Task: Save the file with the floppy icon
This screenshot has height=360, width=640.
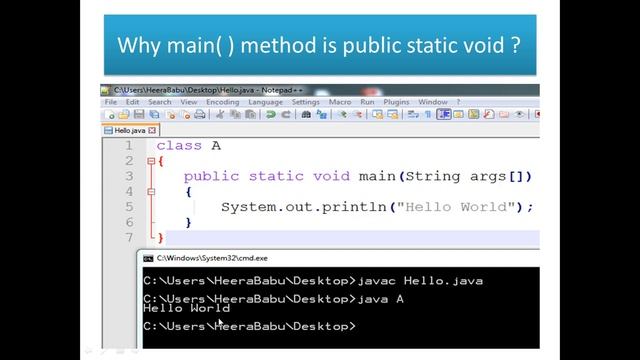Action: point(139,115)
